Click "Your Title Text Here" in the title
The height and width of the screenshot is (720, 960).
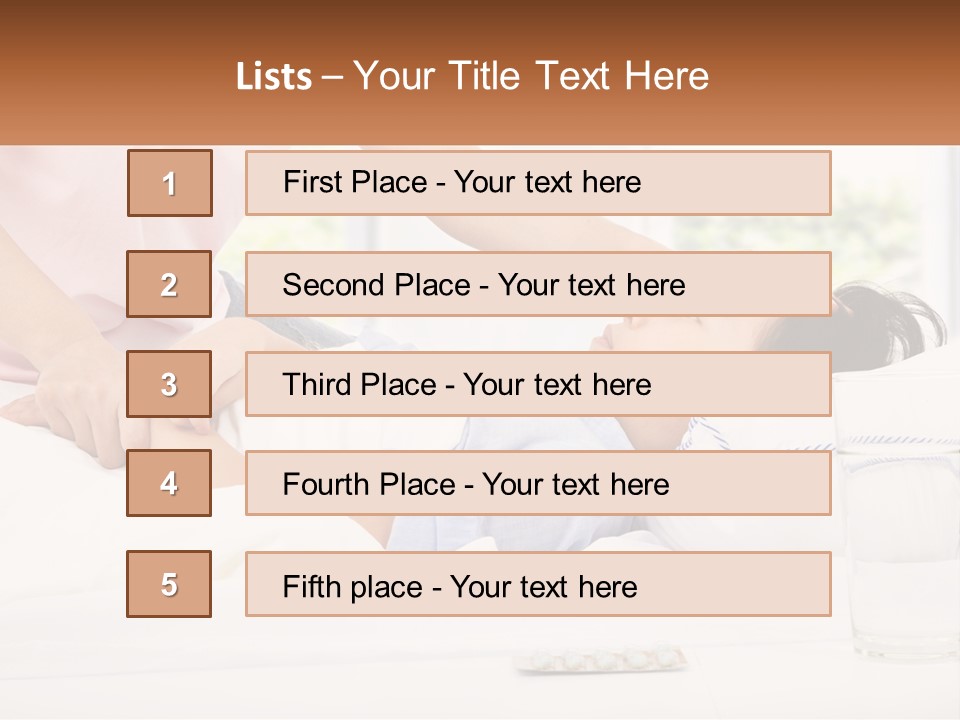click(531, 76)
